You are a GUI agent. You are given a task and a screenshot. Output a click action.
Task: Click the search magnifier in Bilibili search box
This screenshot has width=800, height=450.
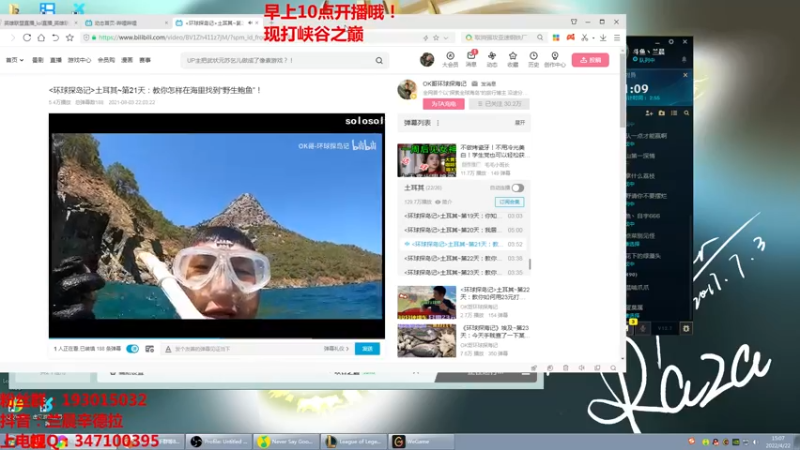[x=379, y=60]
